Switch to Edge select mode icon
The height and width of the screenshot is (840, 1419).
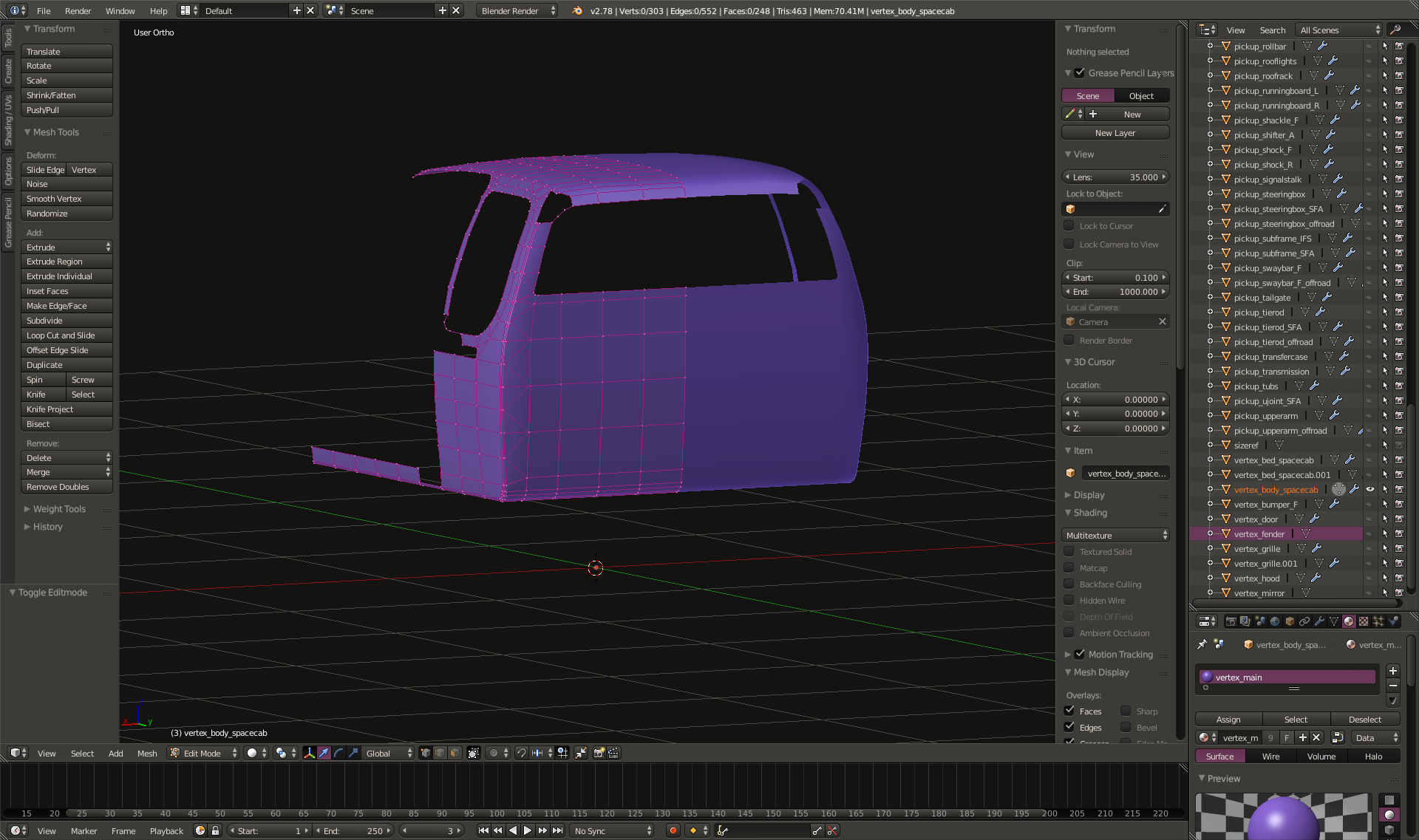(x=440, y=753)
